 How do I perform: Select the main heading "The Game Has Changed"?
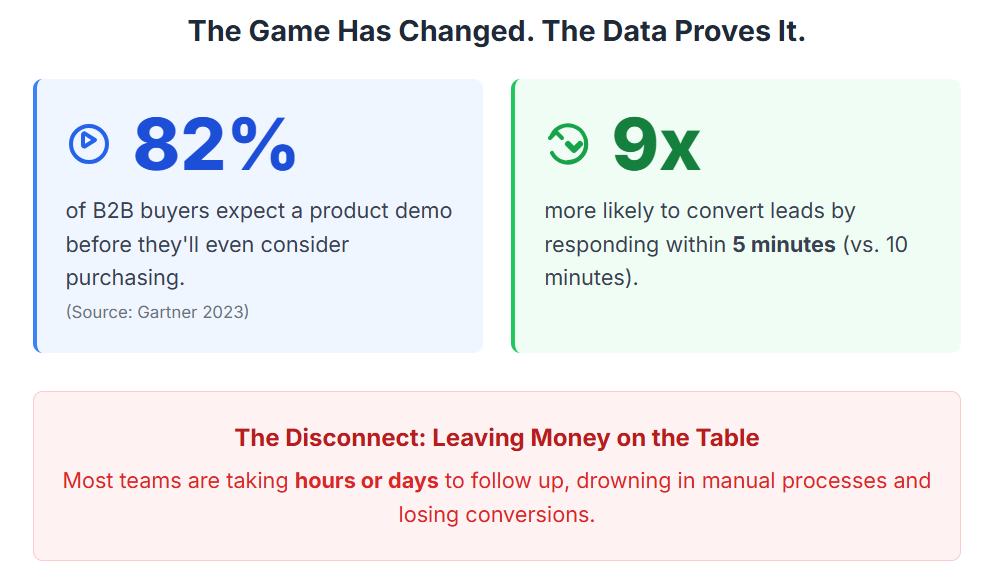496,31
